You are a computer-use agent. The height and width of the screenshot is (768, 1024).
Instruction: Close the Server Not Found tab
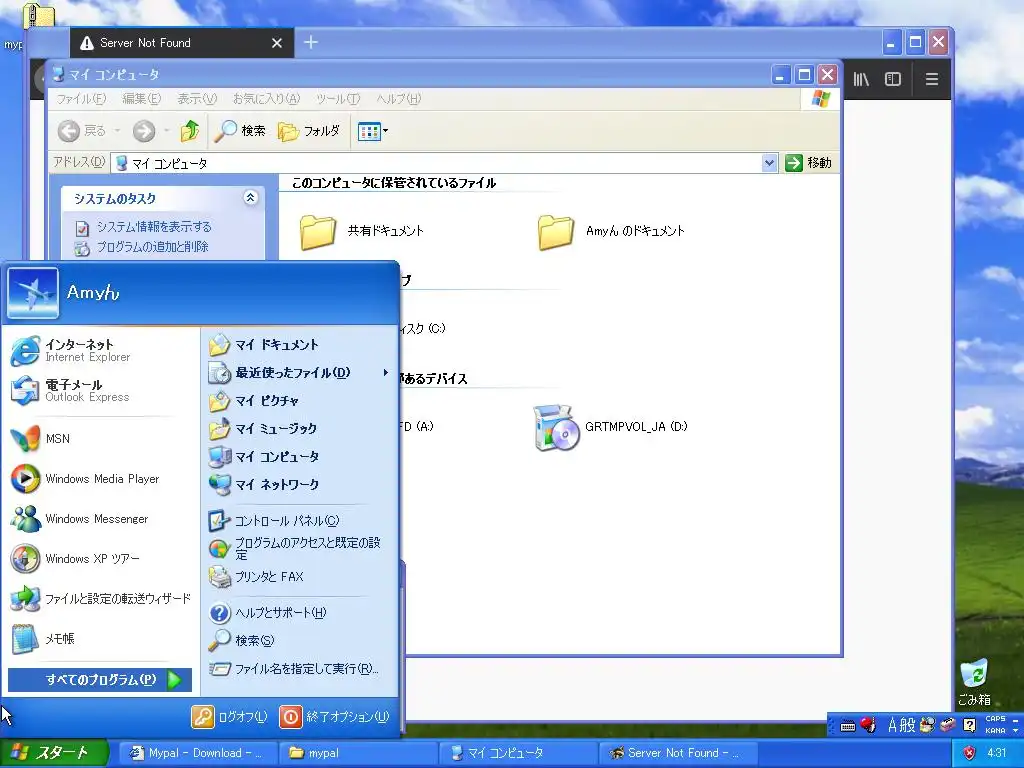coord(277,43)
